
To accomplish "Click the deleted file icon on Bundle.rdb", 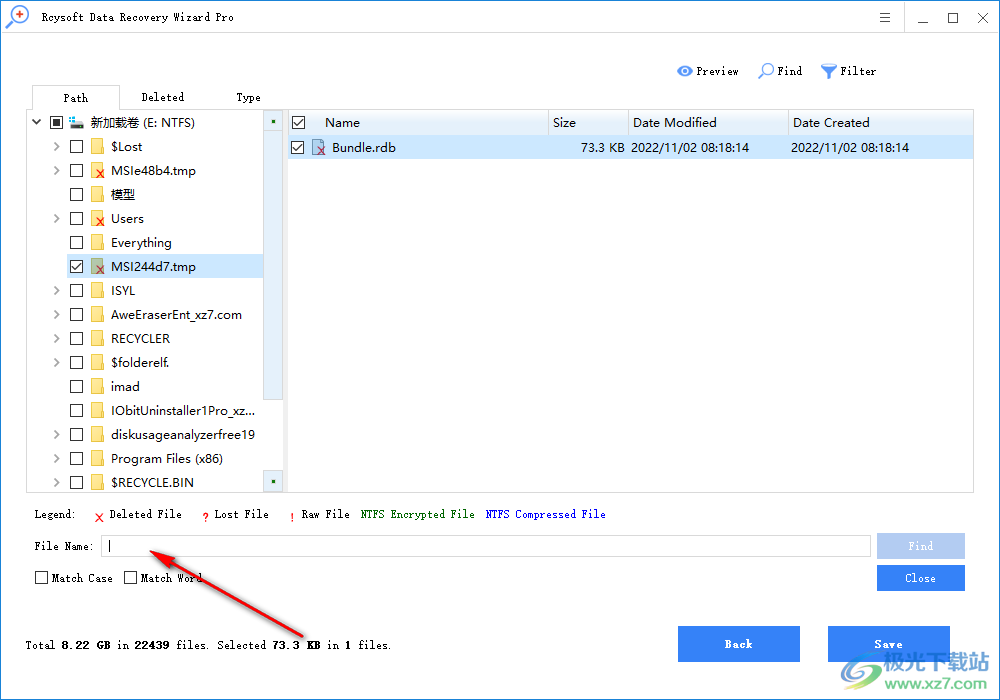I will point(320,146).
